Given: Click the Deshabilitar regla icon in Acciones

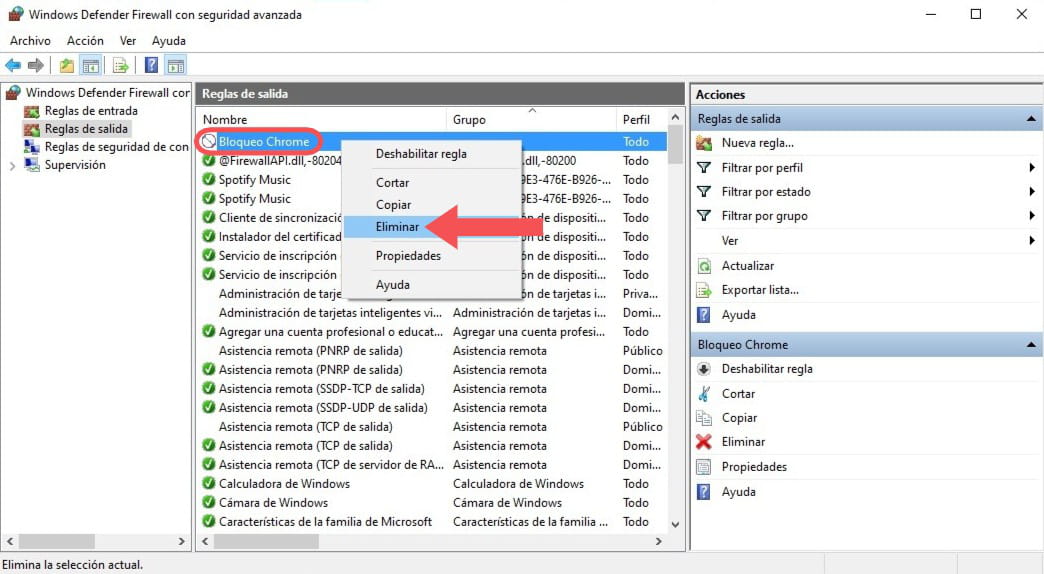Looking at the screenshot, I should point(704,369).
